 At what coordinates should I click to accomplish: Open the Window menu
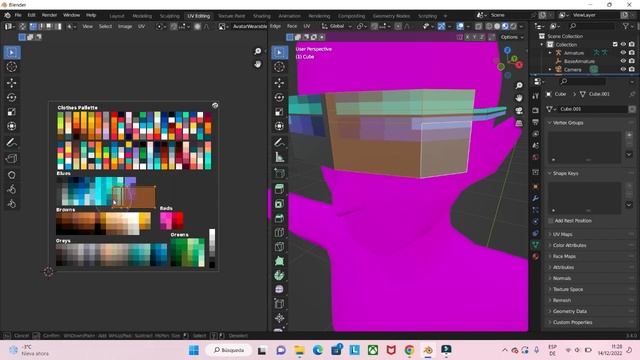tap(71, 15)
